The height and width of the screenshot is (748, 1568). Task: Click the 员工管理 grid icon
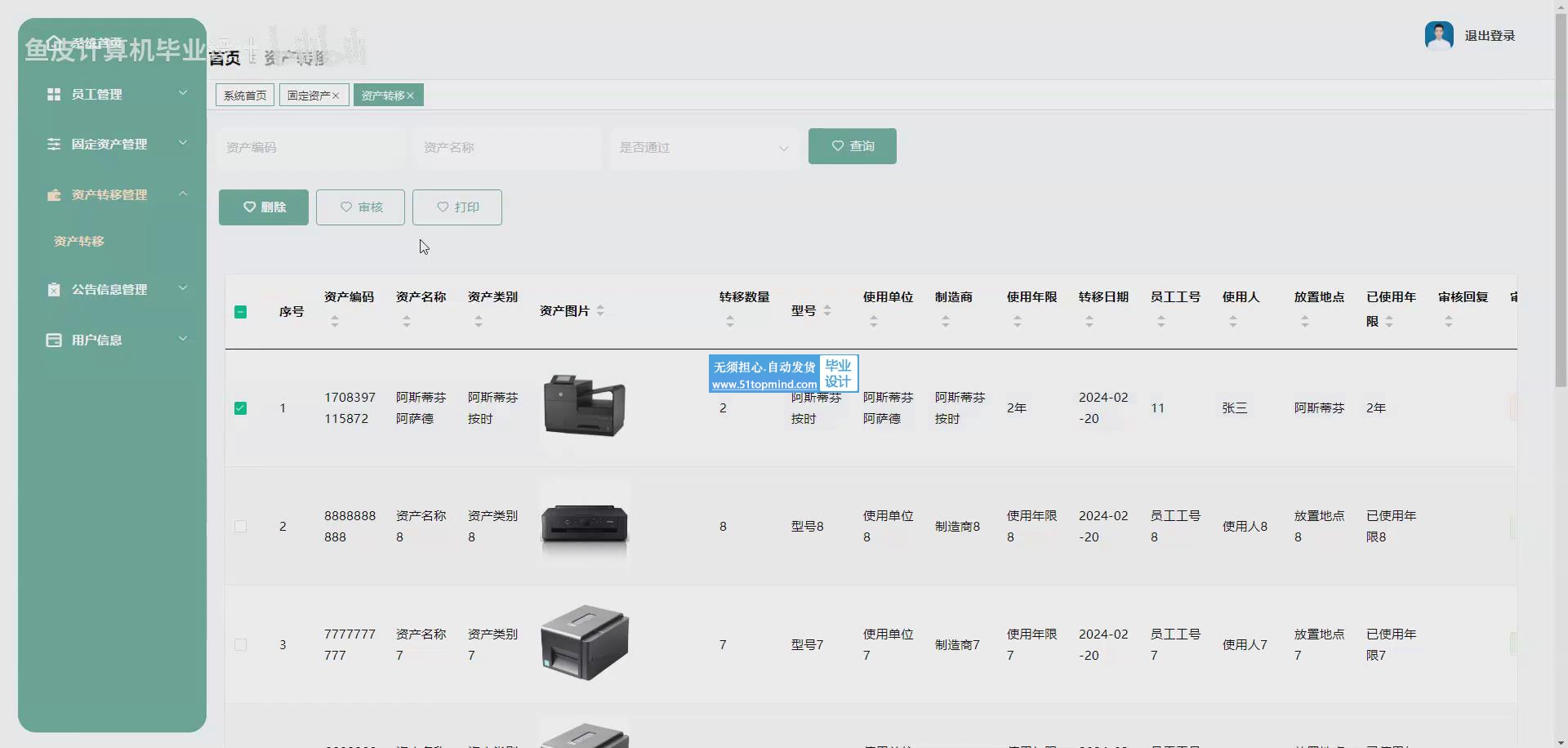click(x=54, y=95)
